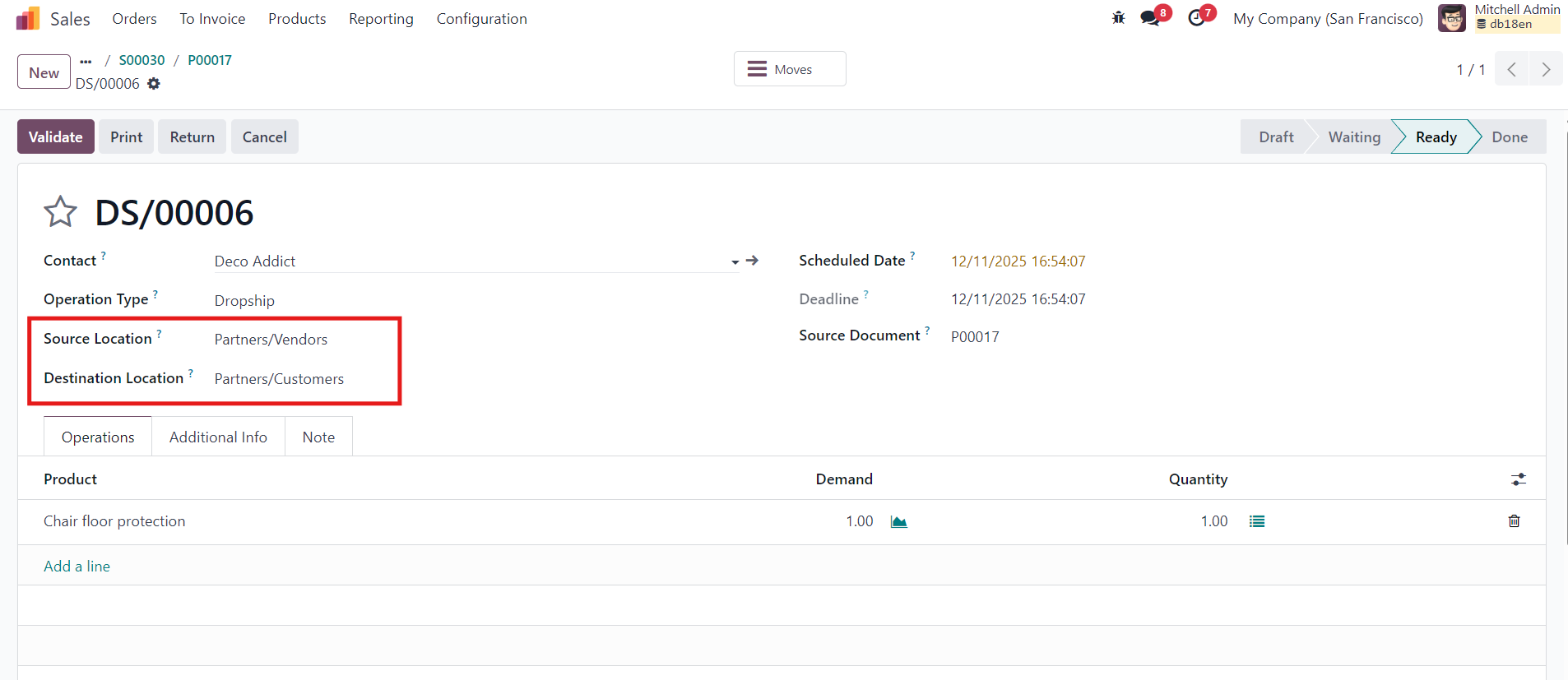This screenshot has height=680, width=1568.
Task: Expand the breadcrumb ellipsis menu
Action: click(86, 61)
